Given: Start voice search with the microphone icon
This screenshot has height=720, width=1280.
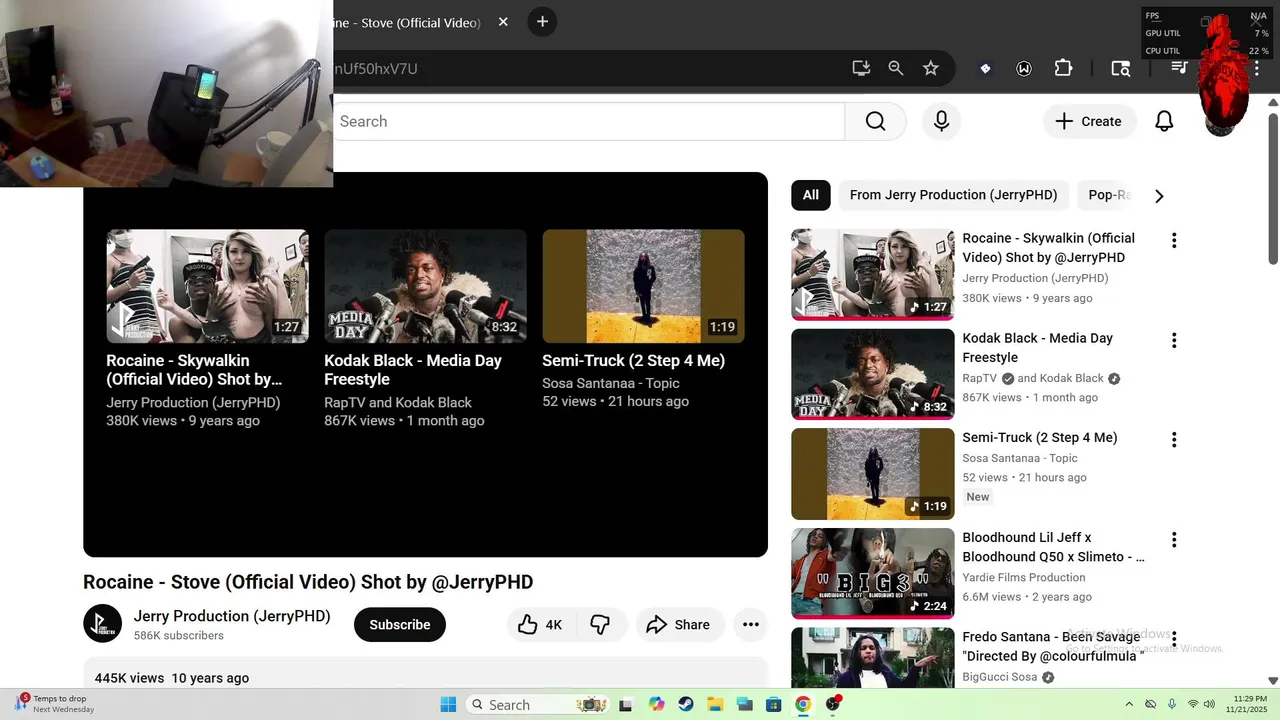Looking at the screenshot, I should pyautogui.click(x=941, y=121).
